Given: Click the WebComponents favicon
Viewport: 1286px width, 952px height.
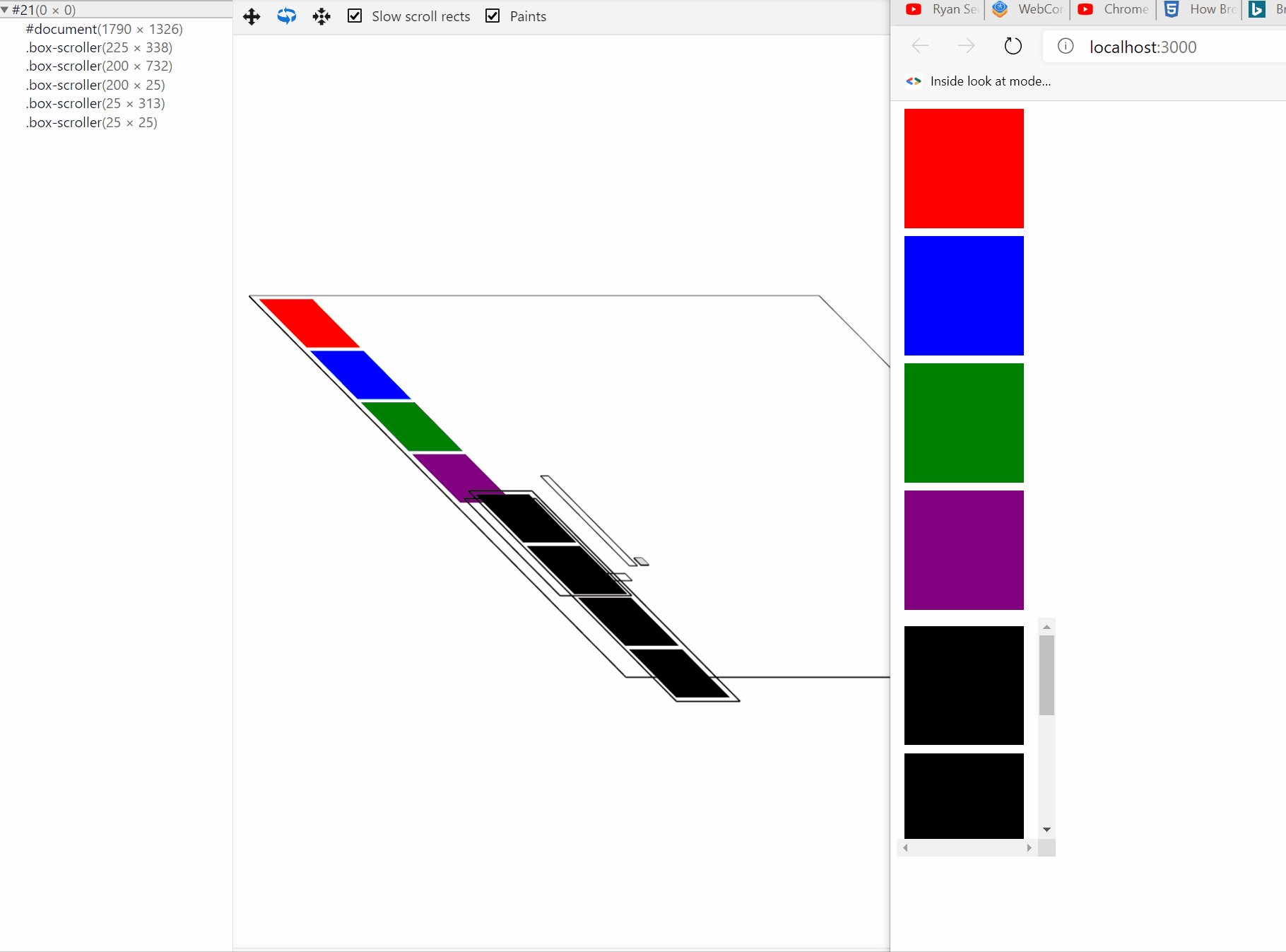Looking at the screenshot, I should (x=999, y=9).
